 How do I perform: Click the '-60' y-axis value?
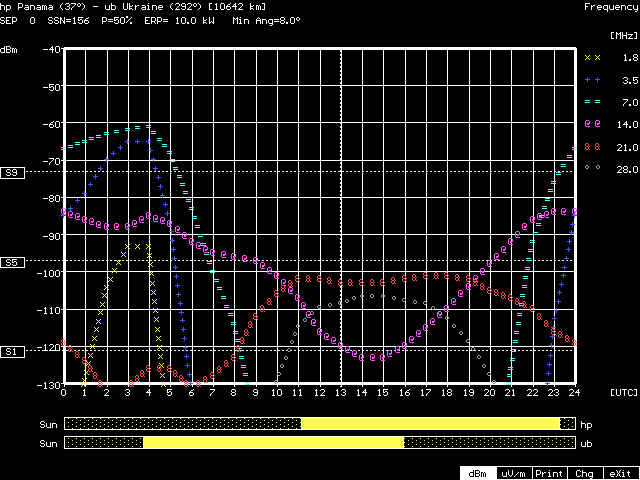click(x=52, y=123)
